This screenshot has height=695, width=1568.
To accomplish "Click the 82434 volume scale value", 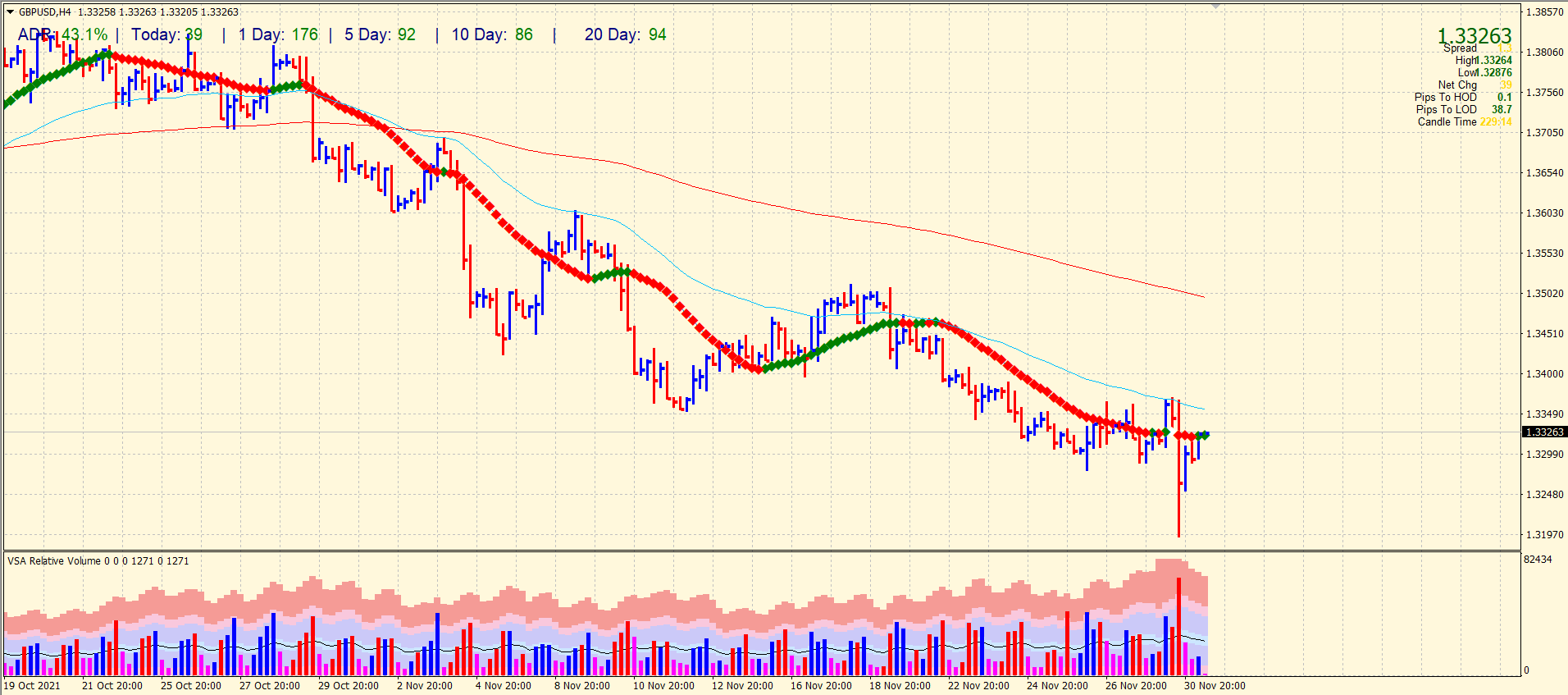I will [1538, 560].
